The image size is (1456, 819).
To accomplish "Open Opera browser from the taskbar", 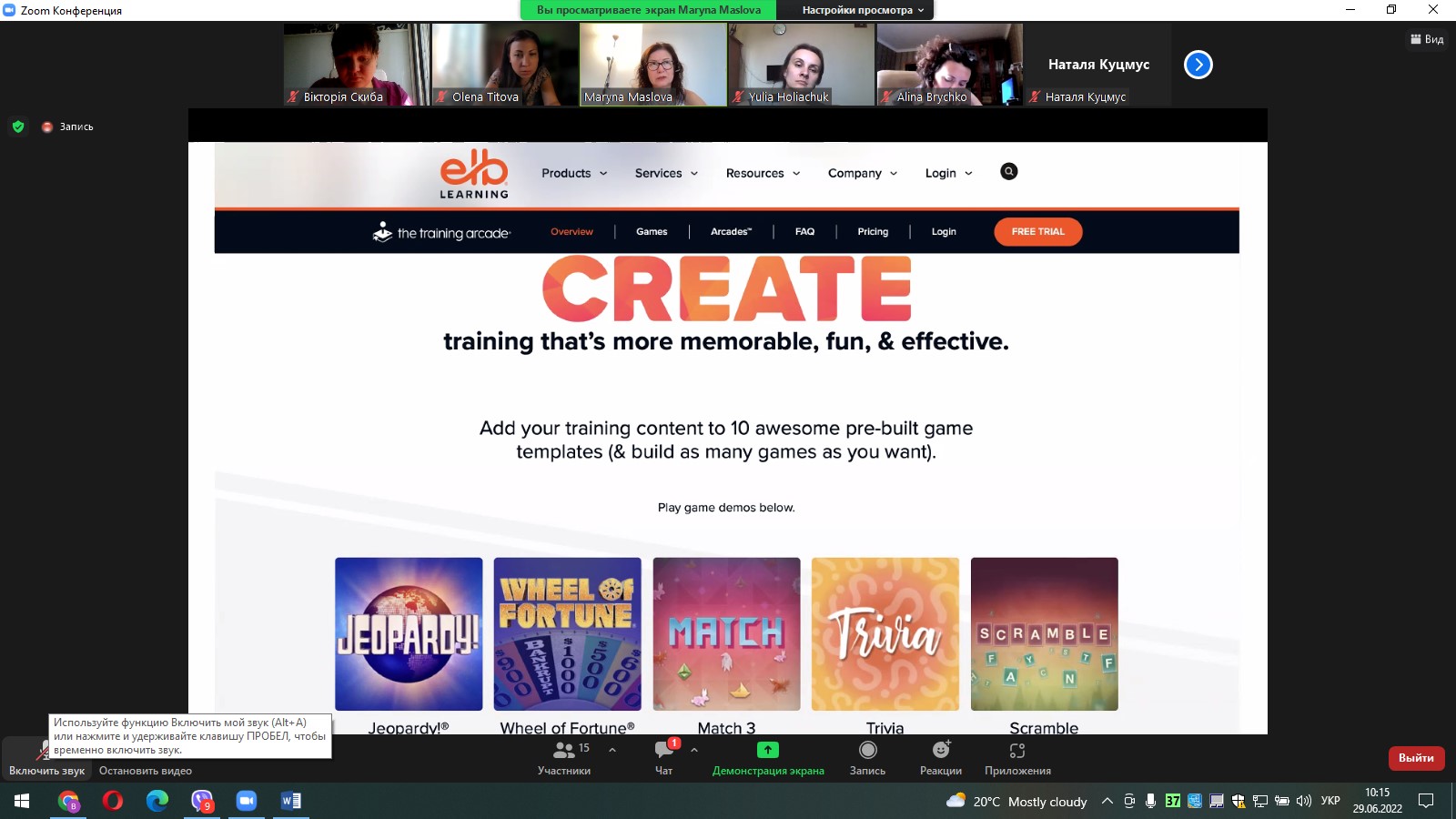I will 113,801.
